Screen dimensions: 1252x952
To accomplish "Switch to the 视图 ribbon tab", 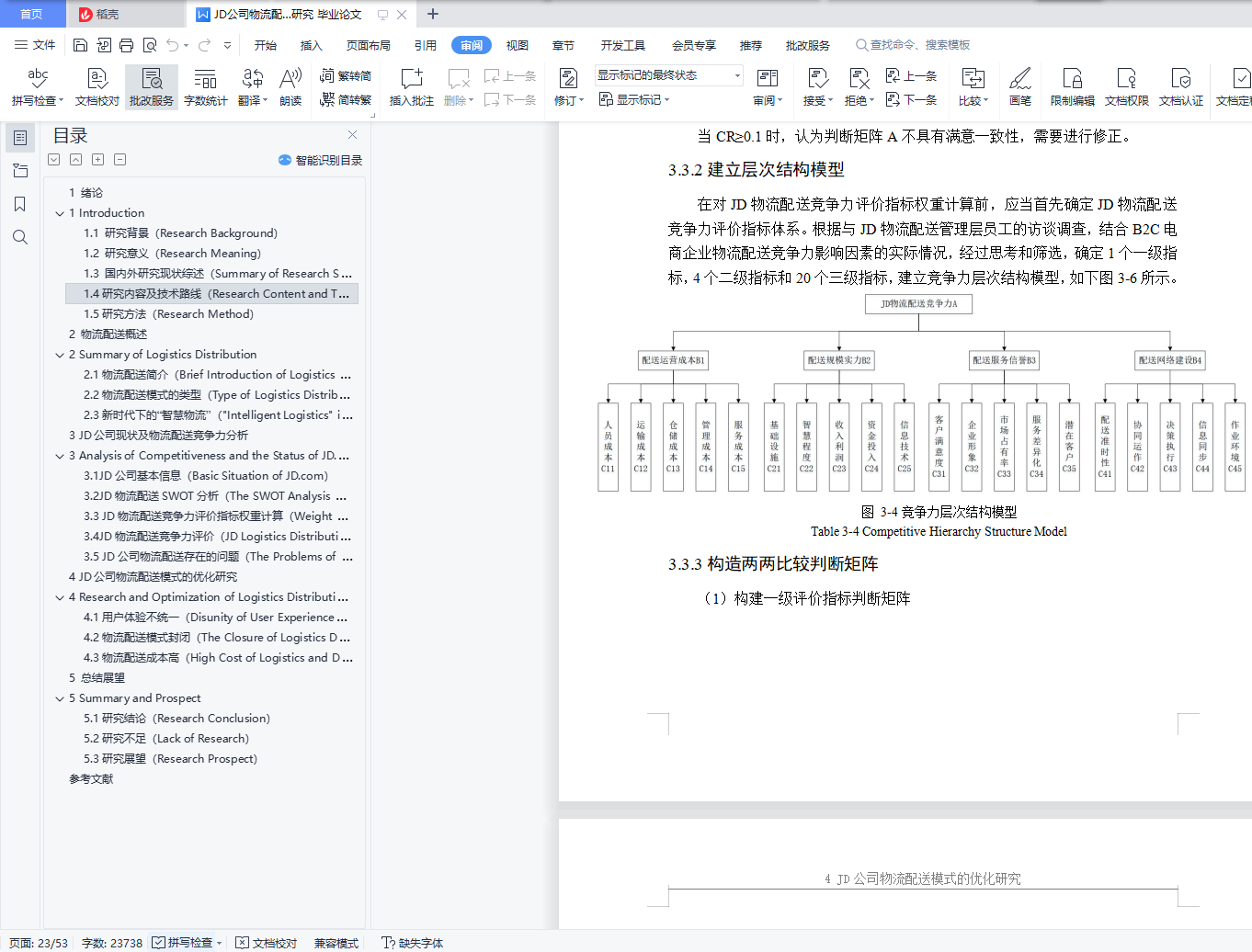I will click(x=518, y=45).
